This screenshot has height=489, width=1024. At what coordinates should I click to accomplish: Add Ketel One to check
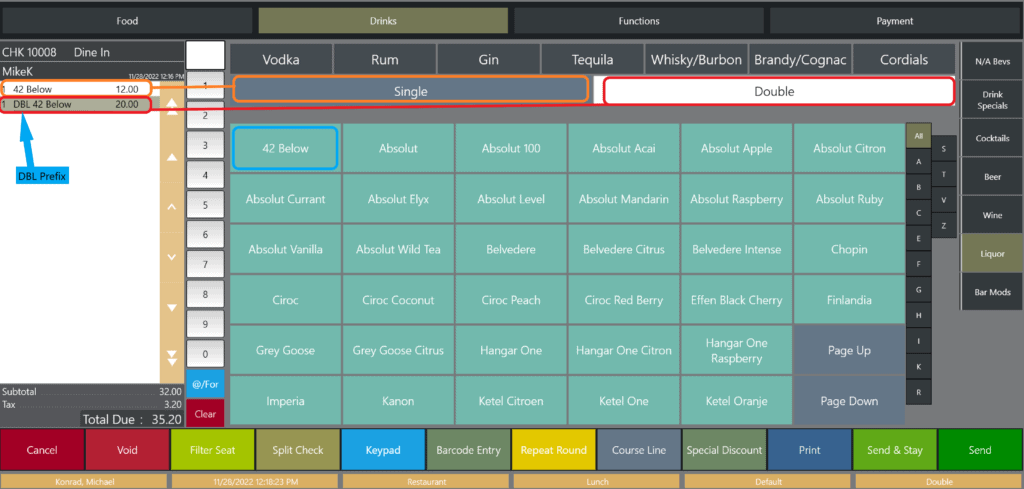624,401
